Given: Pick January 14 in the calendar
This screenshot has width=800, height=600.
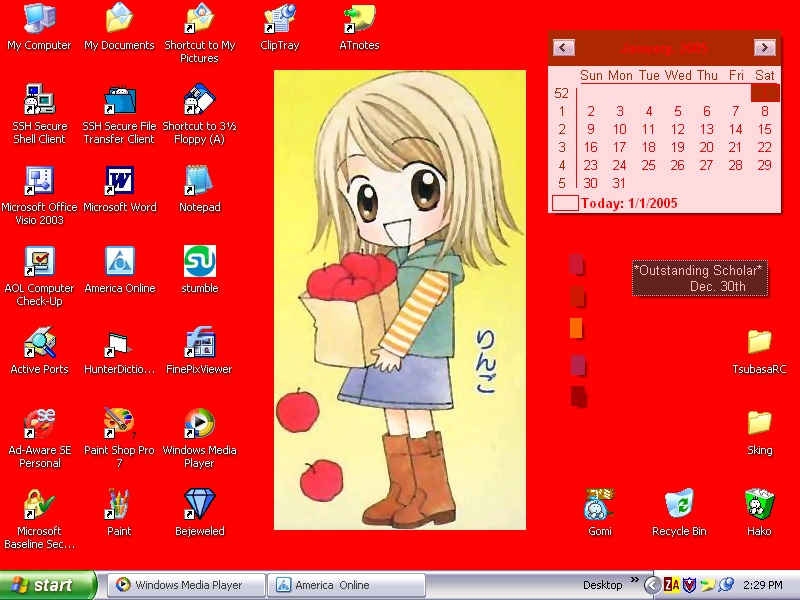Looking at the screenshot, I should tap(735, 129).
